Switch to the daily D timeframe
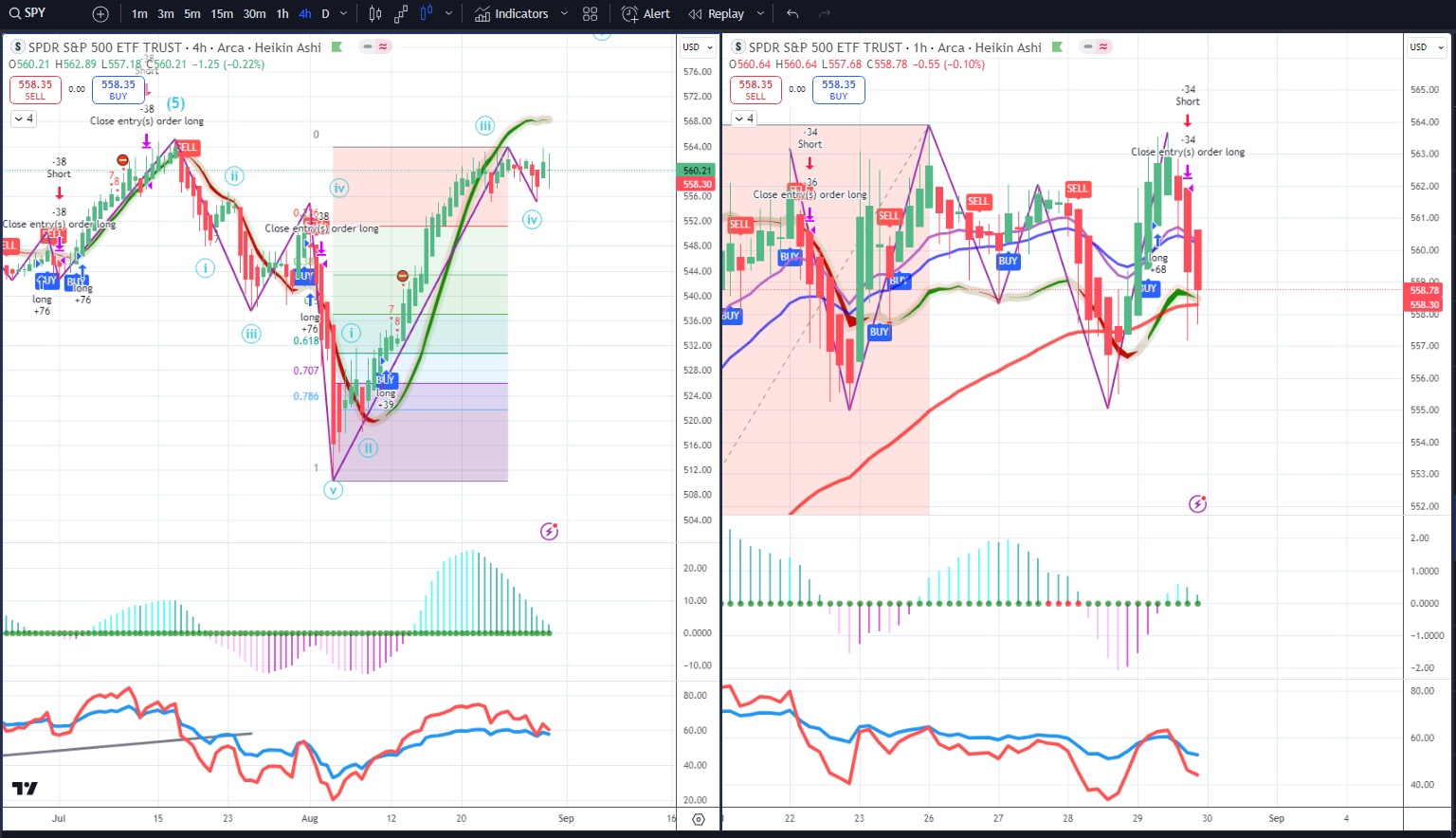1456x838 pixels. coord(325,14)
